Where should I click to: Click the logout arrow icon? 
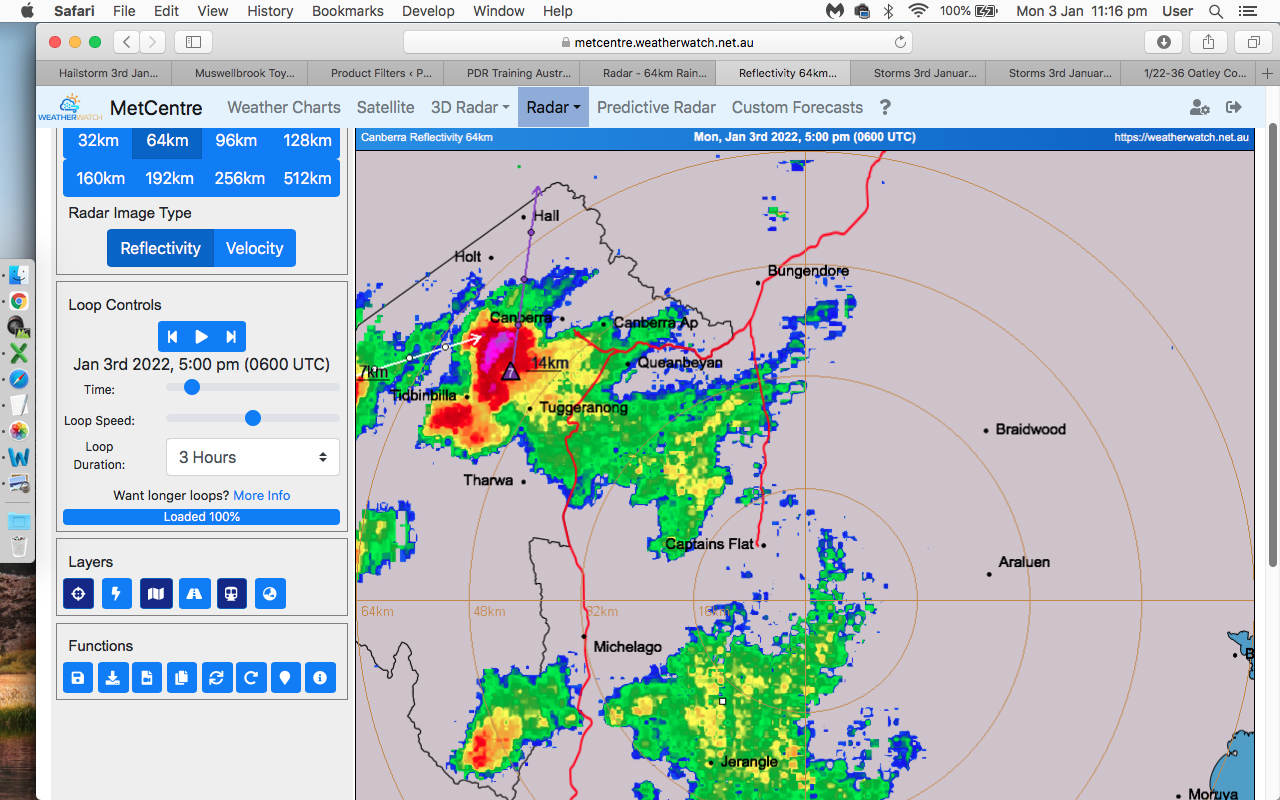(x=1234, y=107)
